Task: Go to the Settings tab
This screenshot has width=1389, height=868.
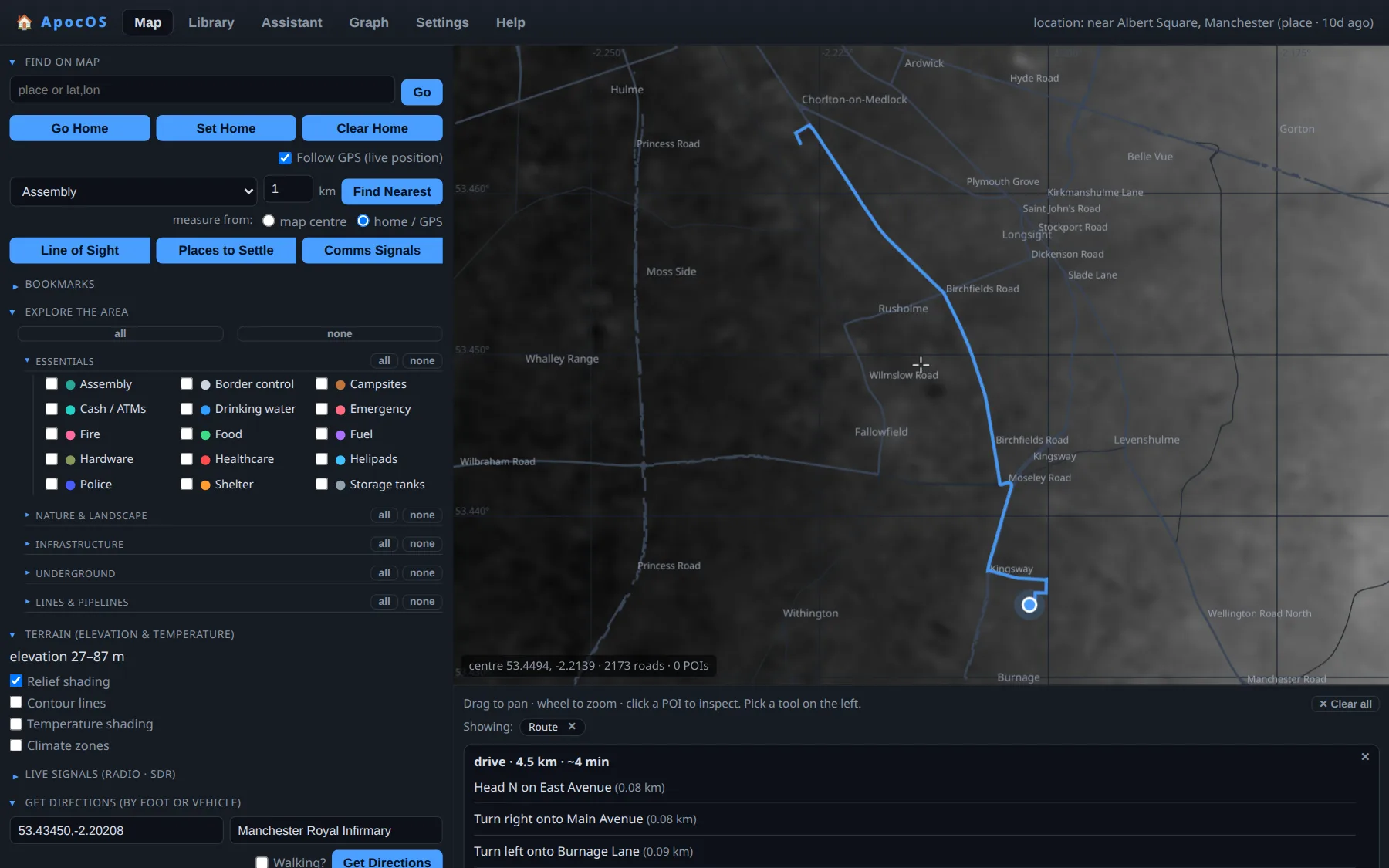Action: pyautogui.click(x=442, y=22)
